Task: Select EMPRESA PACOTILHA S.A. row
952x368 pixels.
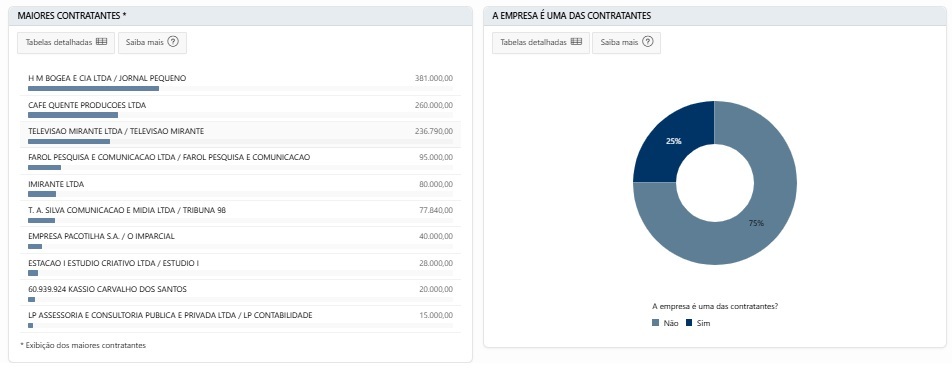Action: tap(240, 240)
